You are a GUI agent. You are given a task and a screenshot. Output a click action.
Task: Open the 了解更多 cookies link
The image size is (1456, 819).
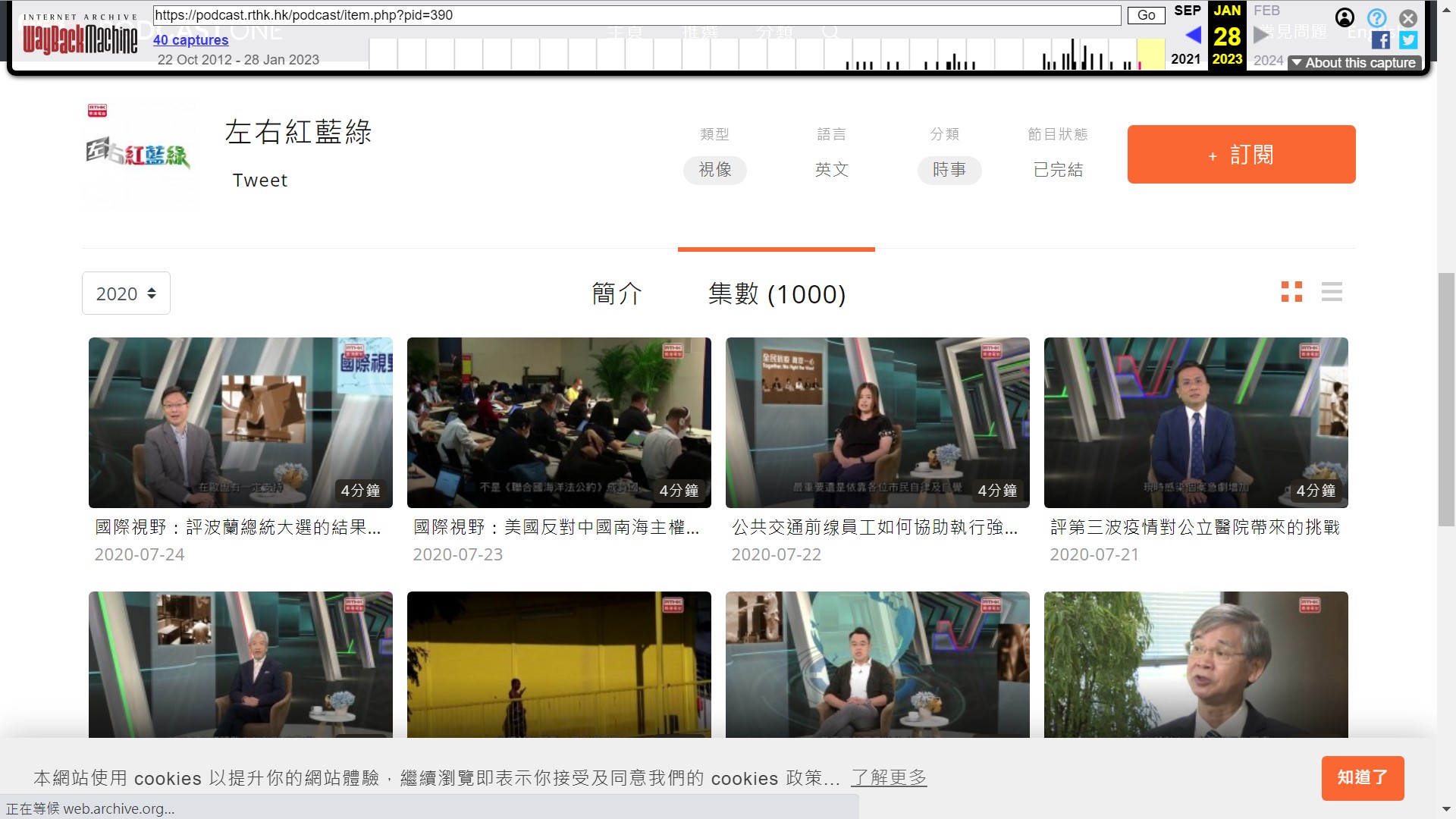pyautogui.click(x=889, y=777)
